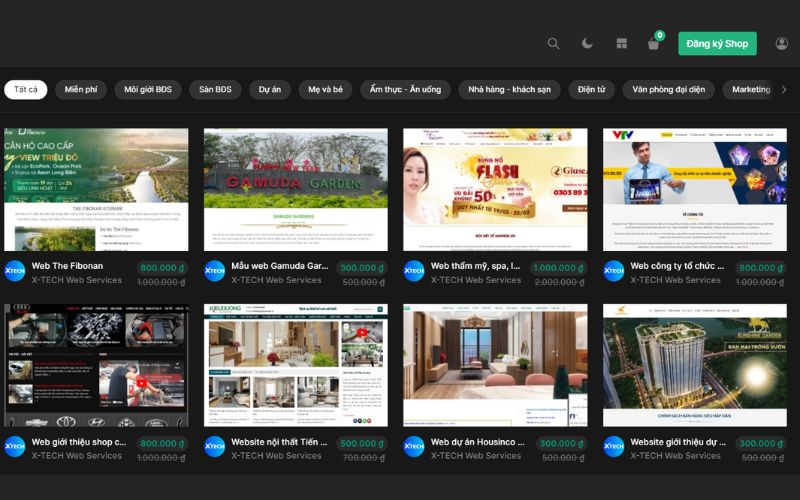The width and height of the screenshot is (800, 500).
Task: Open the Web dự án Housinco thumbnail
Action: coord(495,365)
